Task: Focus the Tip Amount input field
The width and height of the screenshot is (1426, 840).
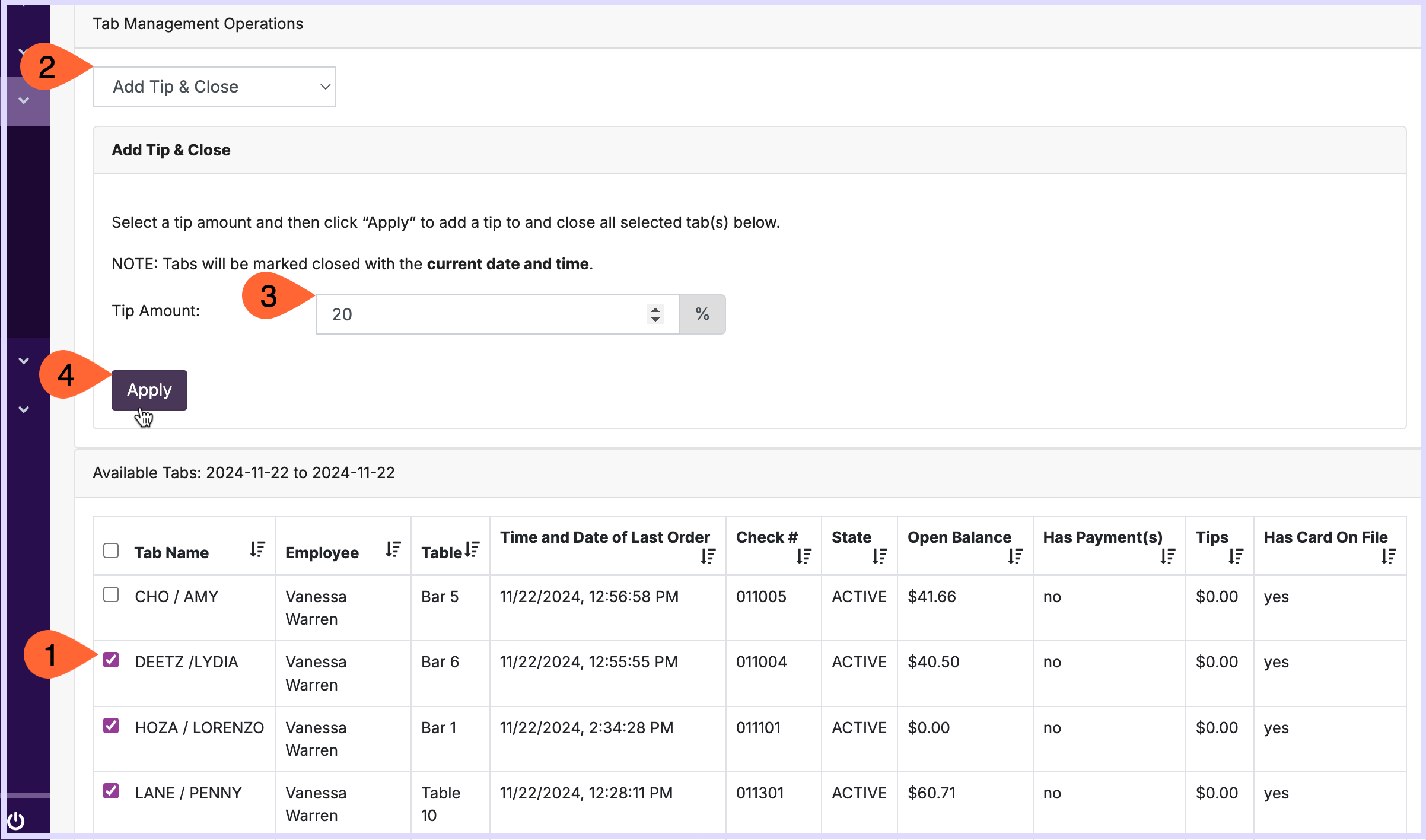Action: (x=497, y=314)
